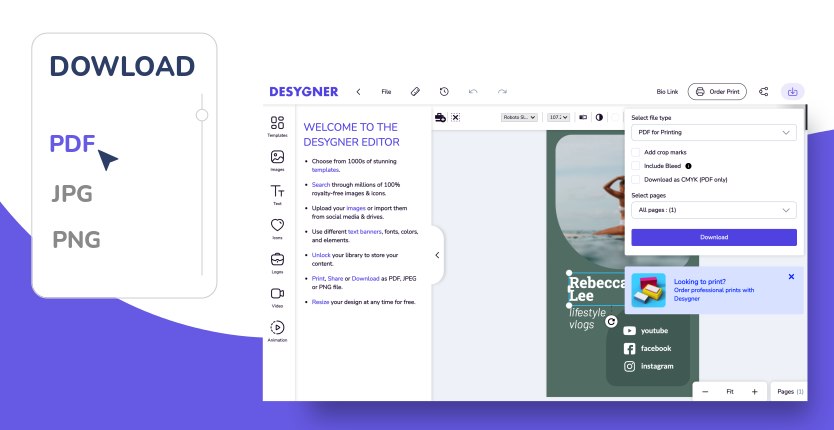Click the deselect X icon
Viewport: 834px width, 430px height.
coord(455,117)
